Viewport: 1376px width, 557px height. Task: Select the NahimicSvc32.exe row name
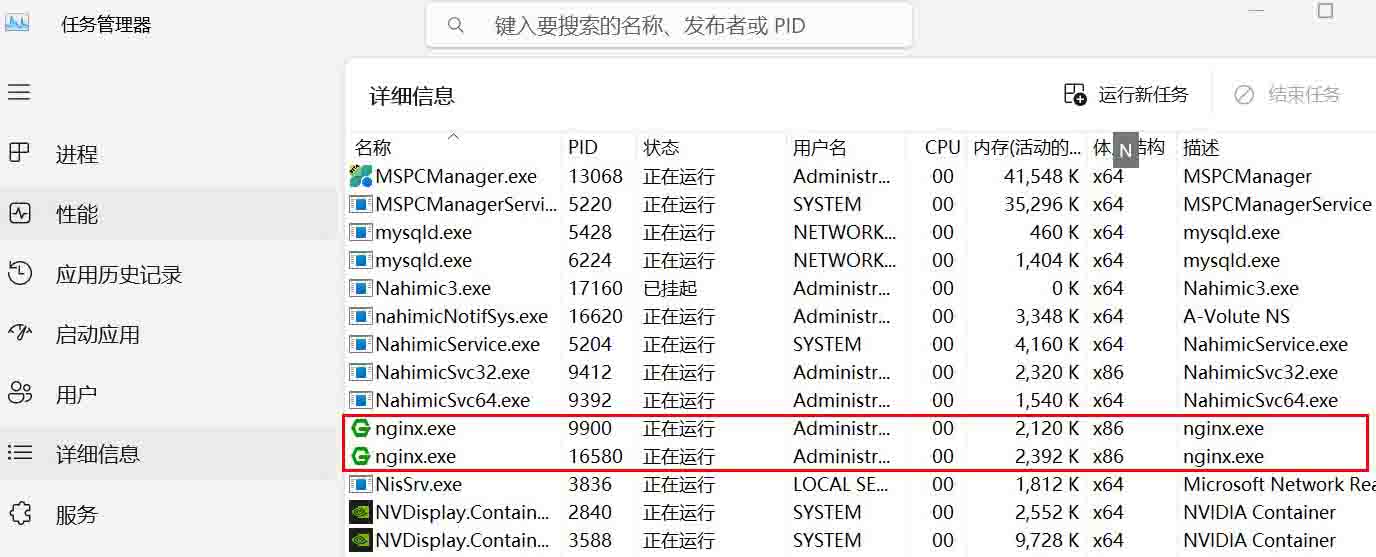pos(453,372)
